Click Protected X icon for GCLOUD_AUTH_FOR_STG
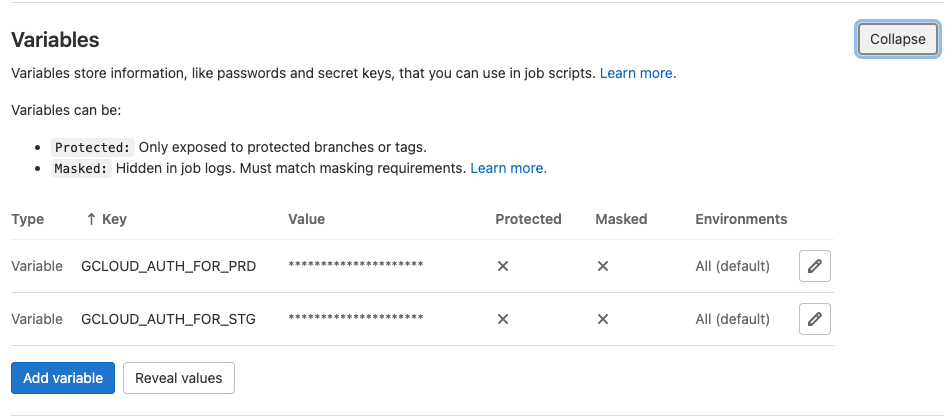The image size is (948, 417). point(502,319)
